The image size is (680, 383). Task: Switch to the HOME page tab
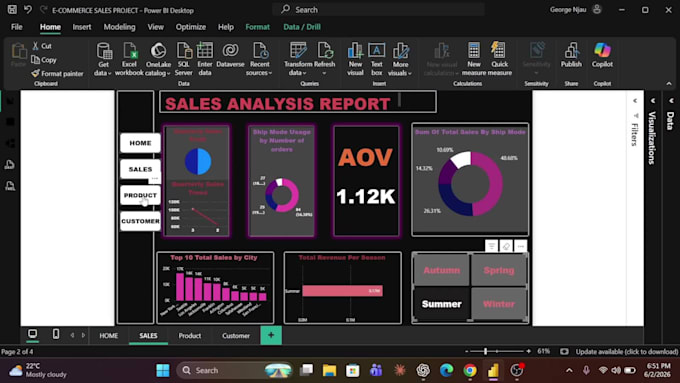tap(108, 335)
